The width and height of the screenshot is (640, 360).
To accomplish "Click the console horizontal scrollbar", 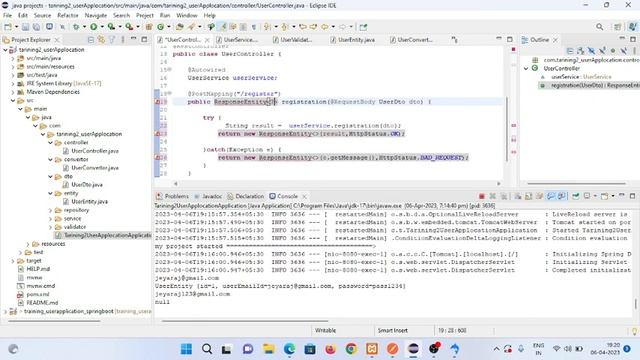I will (x=245, y=321).
